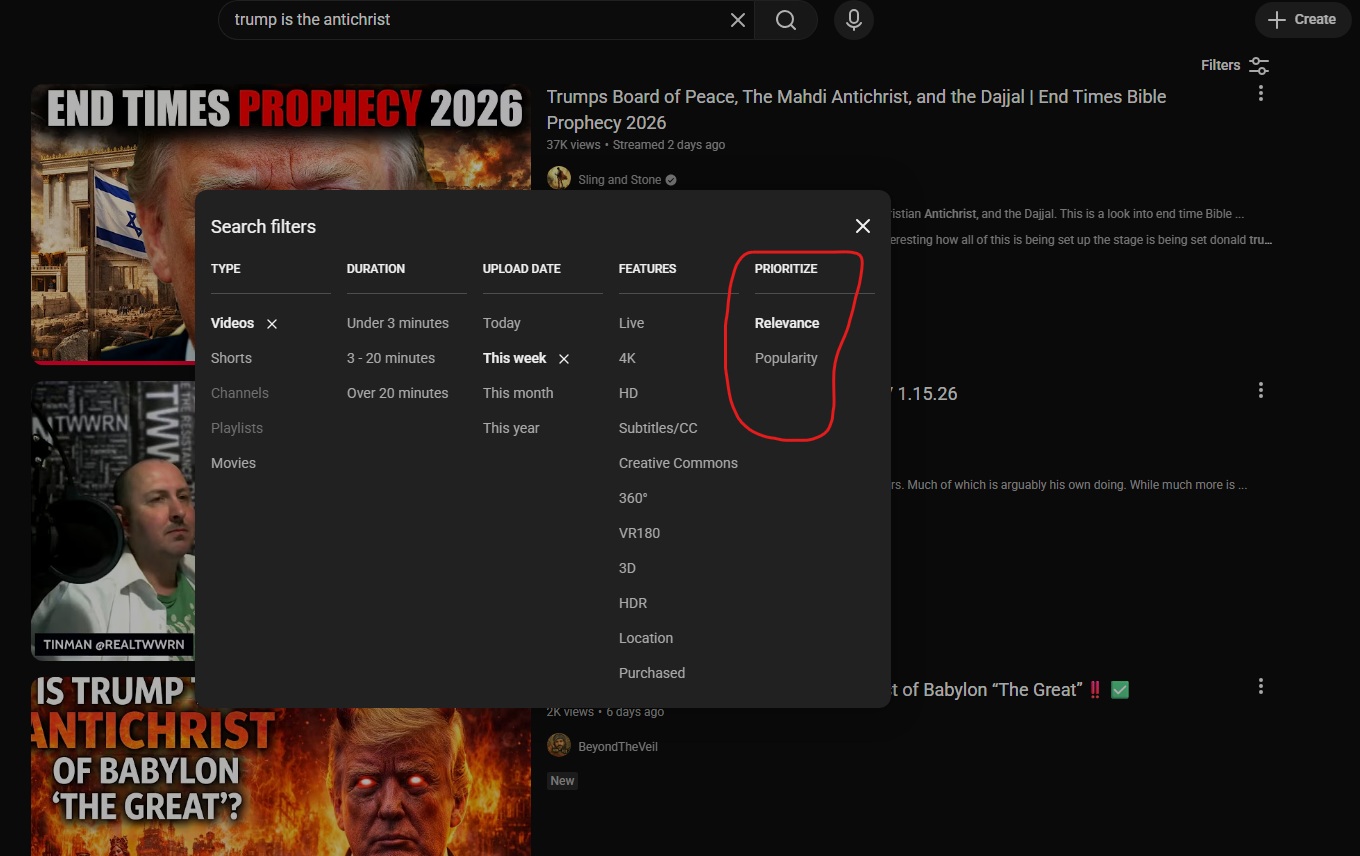Click the greyed-out Playlists type option
Screen dimensions: 1360x856
(x=237, y=428)
